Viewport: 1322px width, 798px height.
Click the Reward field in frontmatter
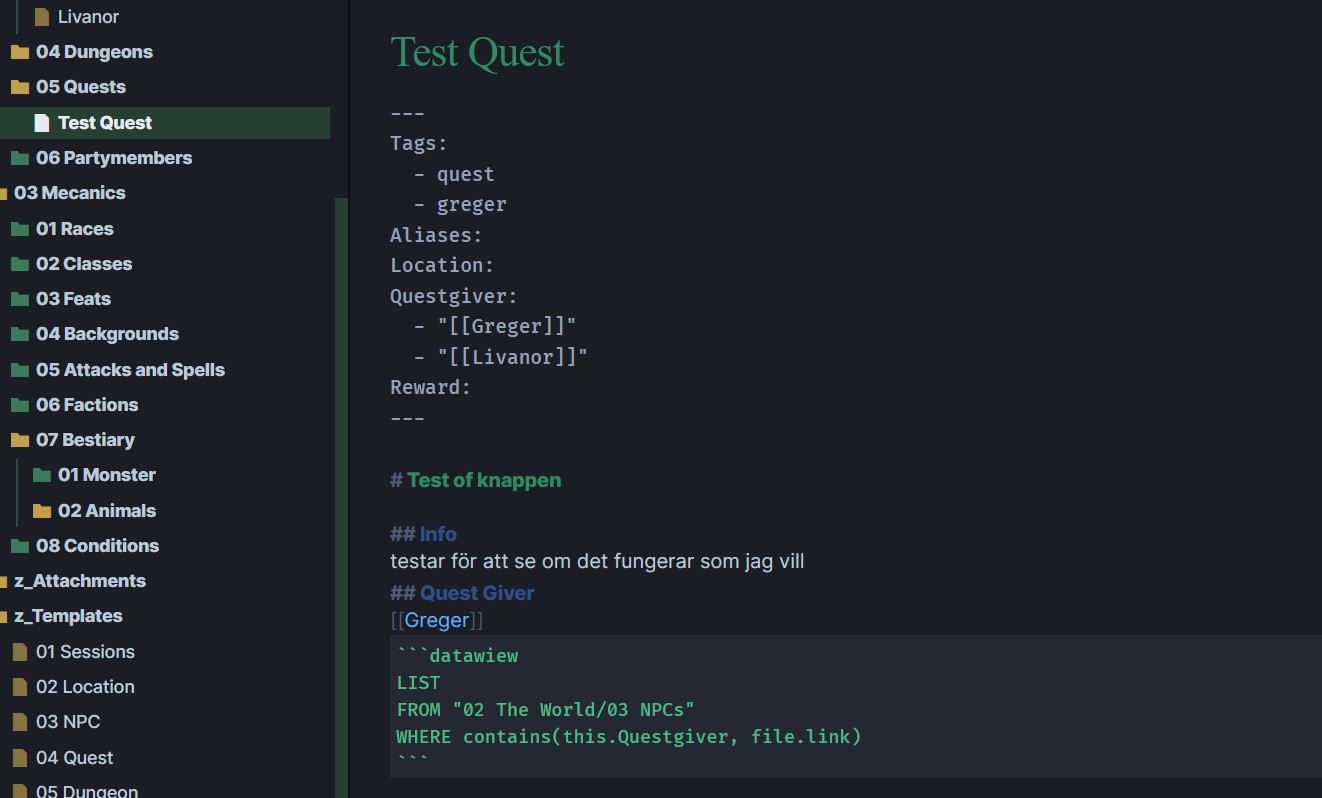point(430,387)
